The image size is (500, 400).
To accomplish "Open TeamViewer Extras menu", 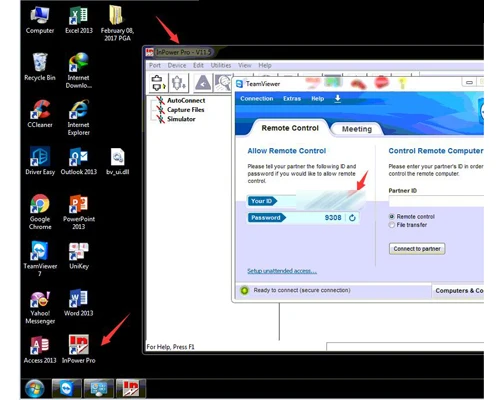I will point(292,99).
